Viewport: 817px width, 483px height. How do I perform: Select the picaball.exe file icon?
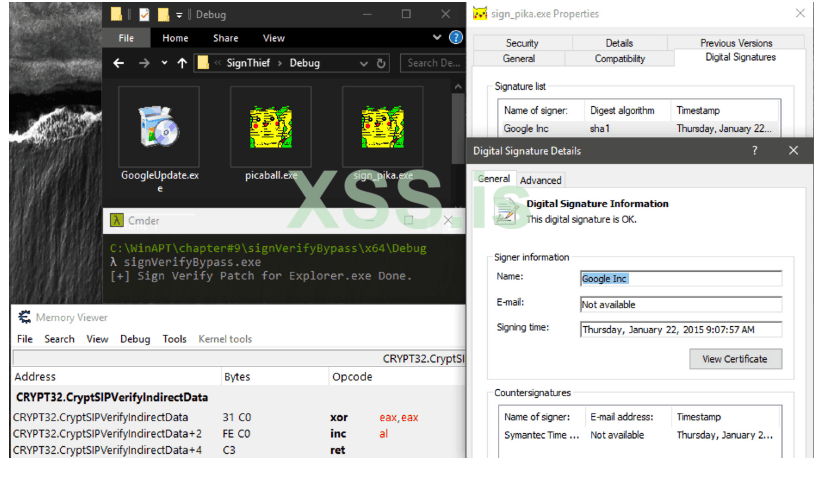pos(270,127)
